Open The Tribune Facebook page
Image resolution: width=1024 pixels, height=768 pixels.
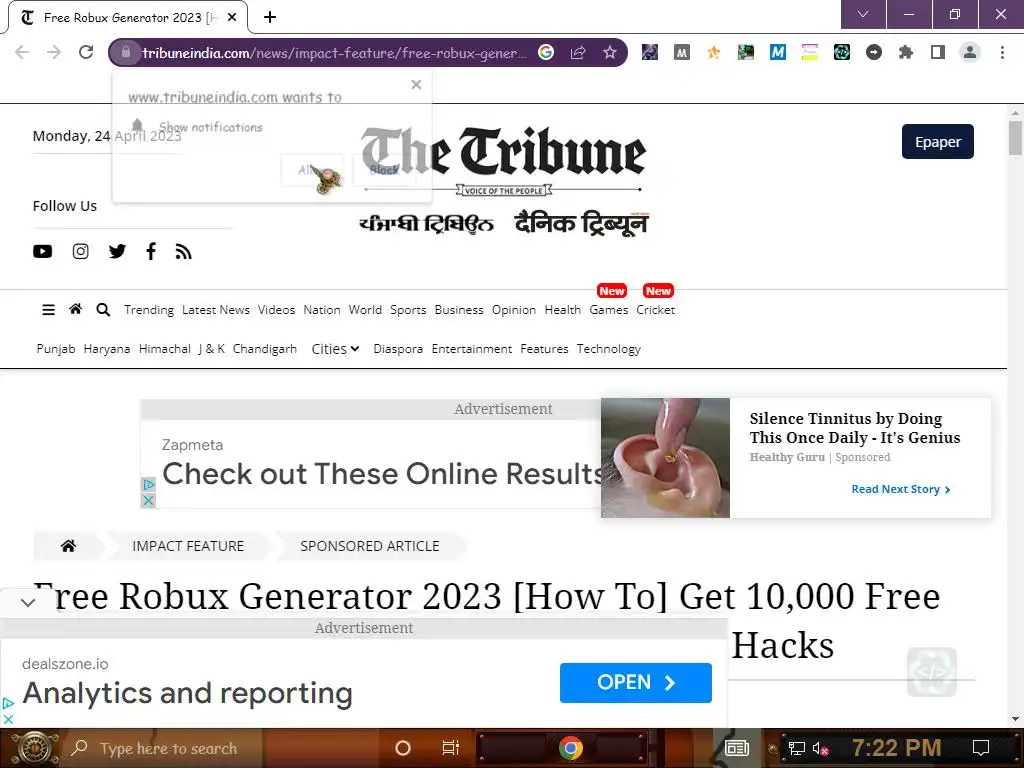(x=151, y=251)
